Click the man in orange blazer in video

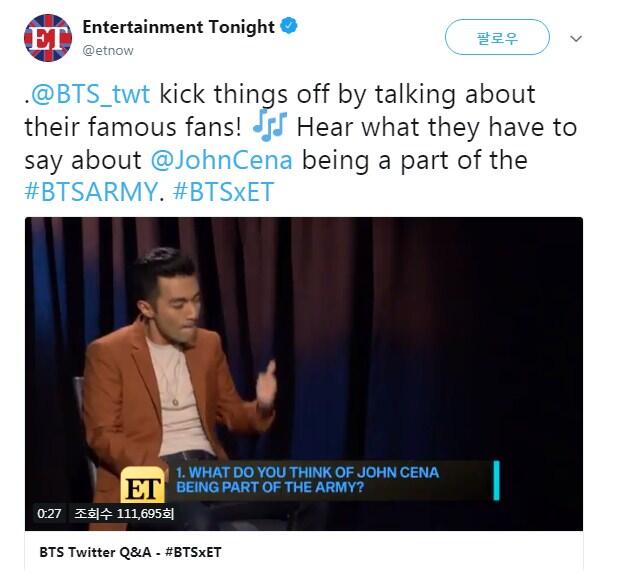pos(175,378)
